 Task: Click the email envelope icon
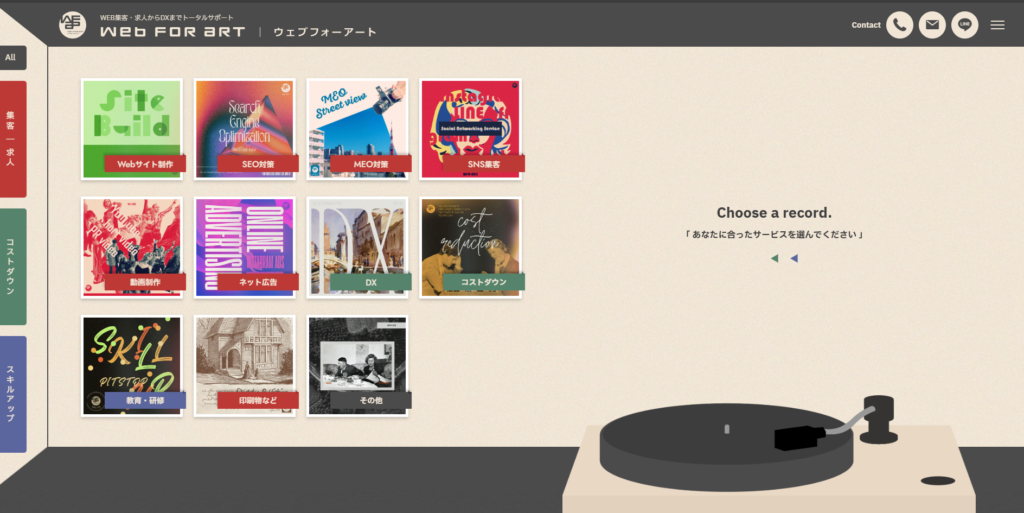[932, 25]
